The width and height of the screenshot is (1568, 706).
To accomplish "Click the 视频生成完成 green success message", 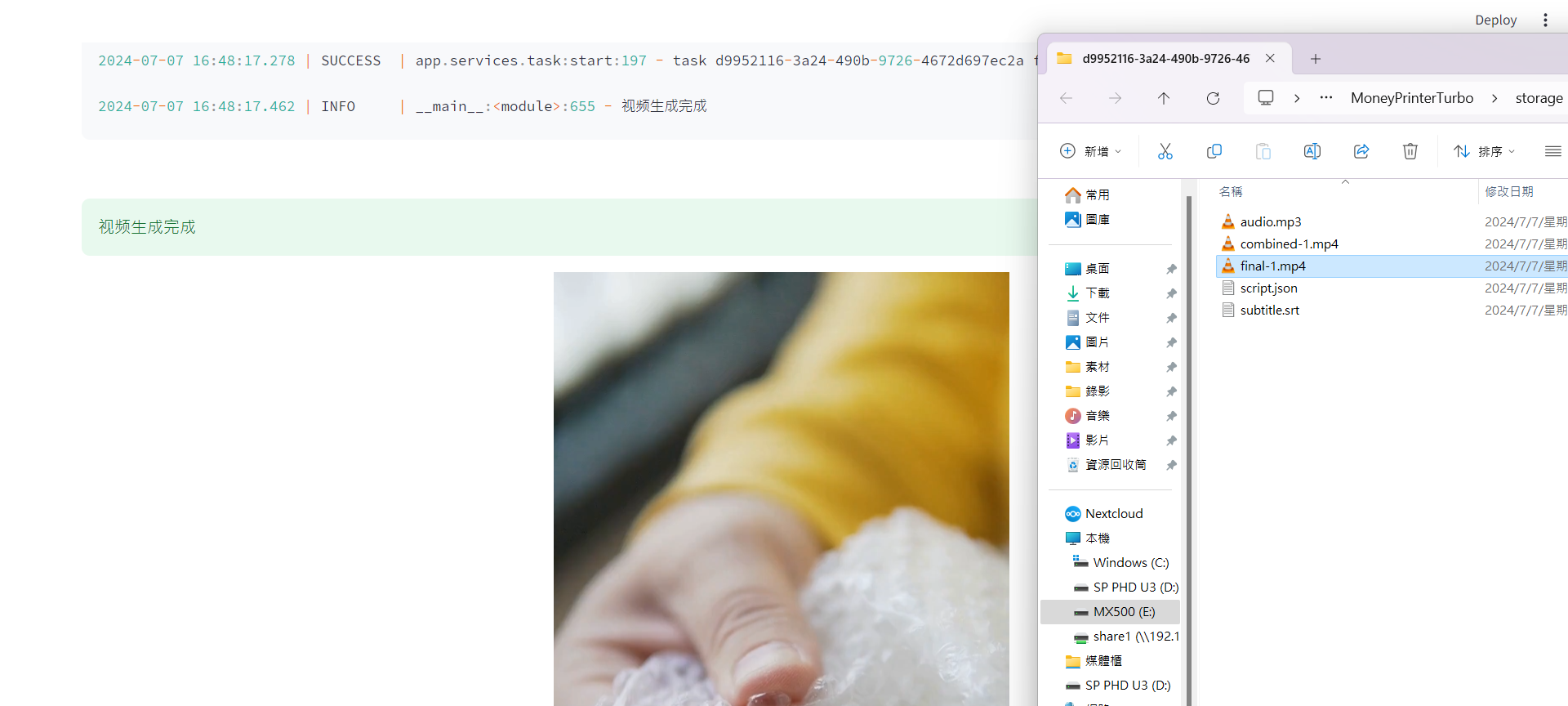I will pos(559,227).
